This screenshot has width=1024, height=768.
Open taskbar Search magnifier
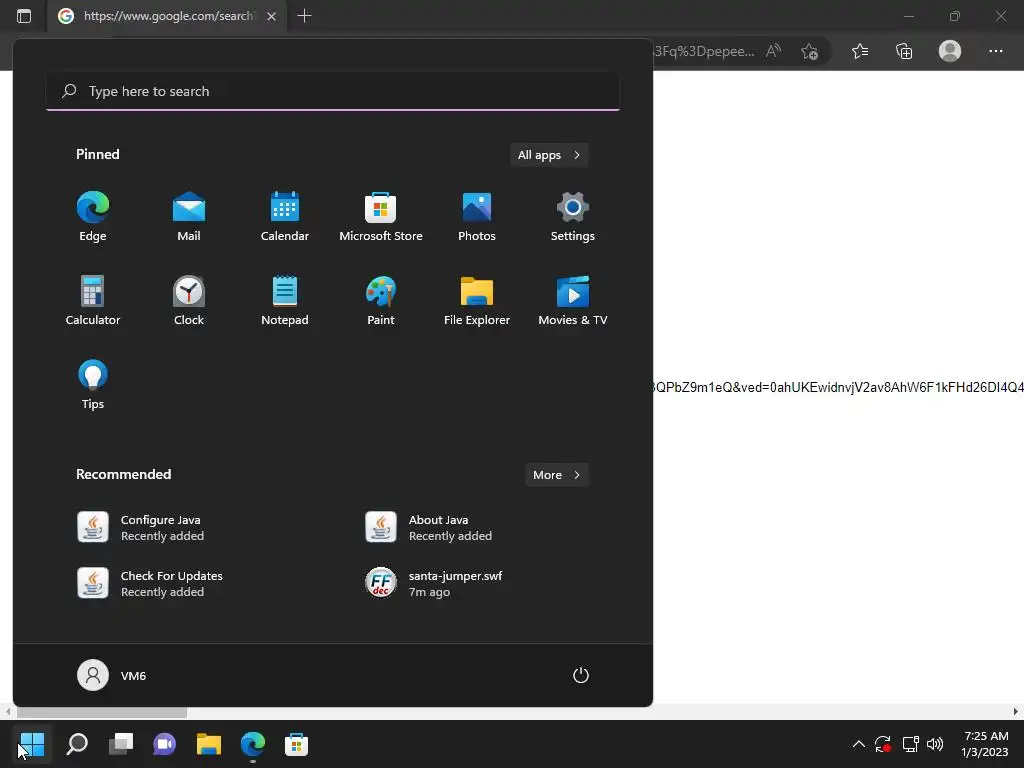(77, 744)
